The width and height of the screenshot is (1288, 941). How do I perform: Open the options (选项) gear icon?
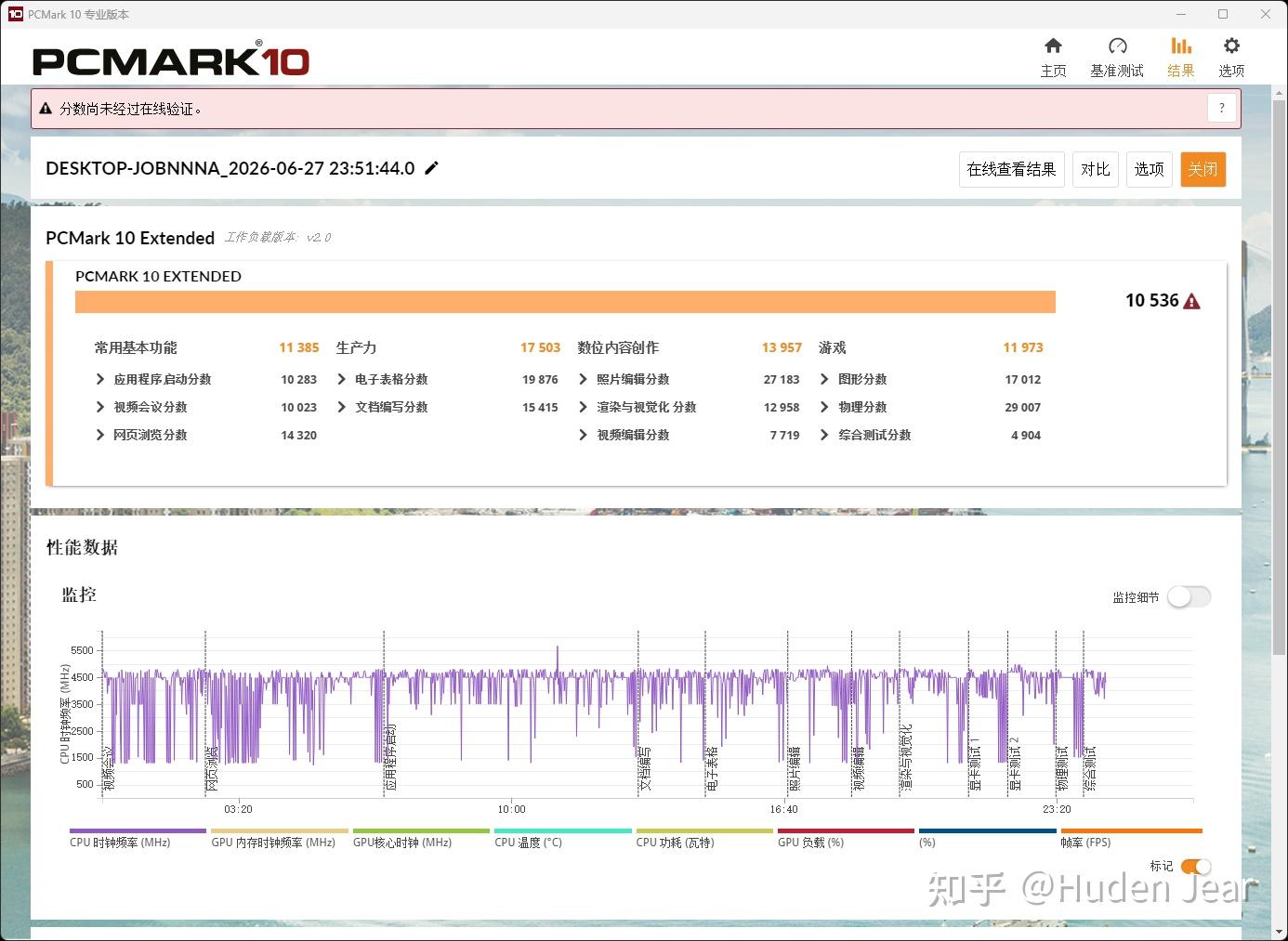1231,46
